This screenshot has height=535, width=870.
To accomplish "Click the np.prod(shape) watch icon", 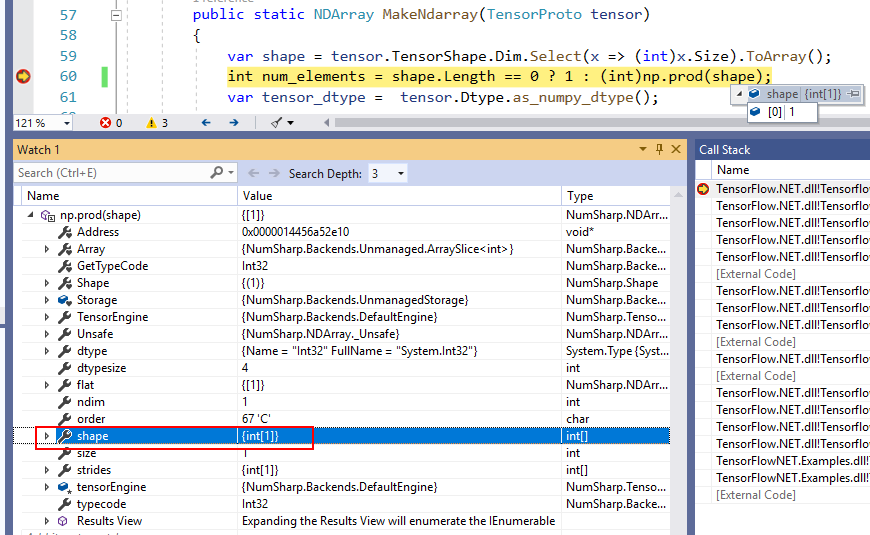I will coord(48,215).
